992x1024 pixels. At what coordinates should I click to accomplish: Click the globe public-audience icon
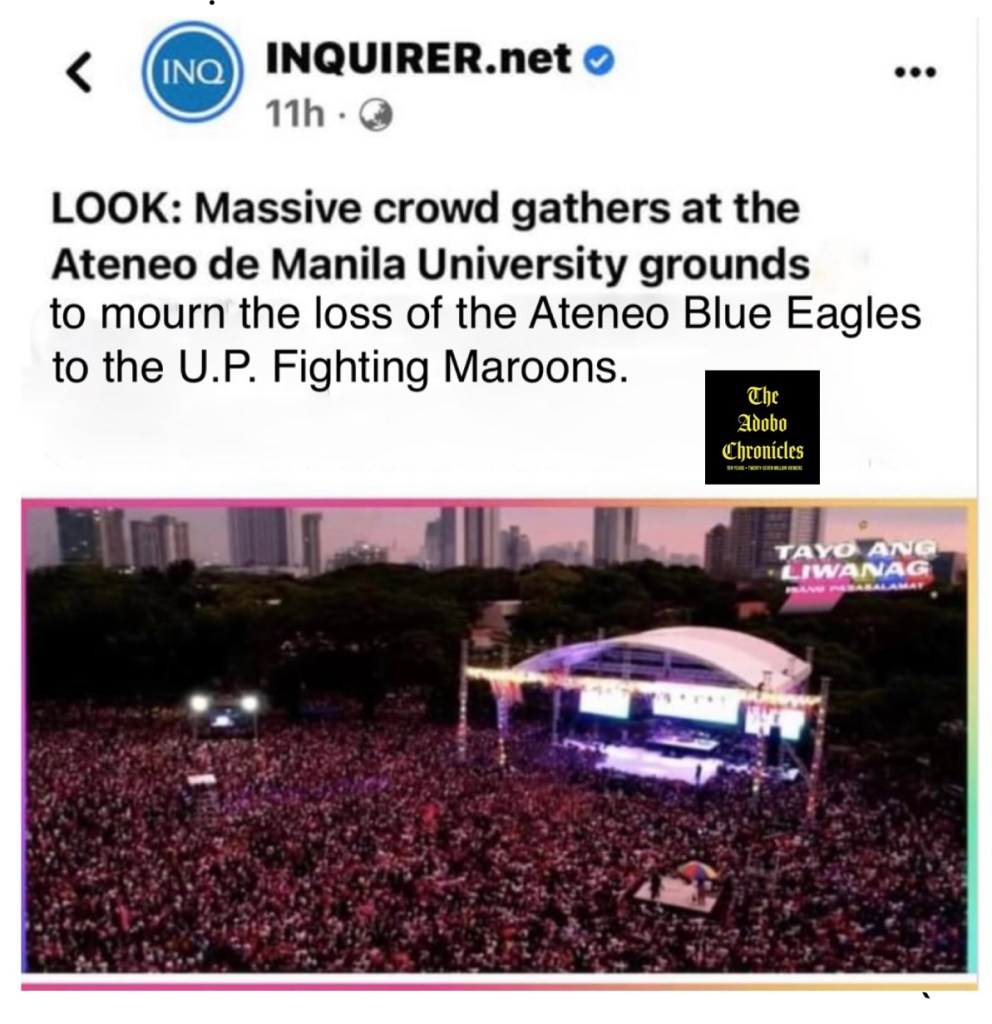pyautogui.click(x=376, y=116)
